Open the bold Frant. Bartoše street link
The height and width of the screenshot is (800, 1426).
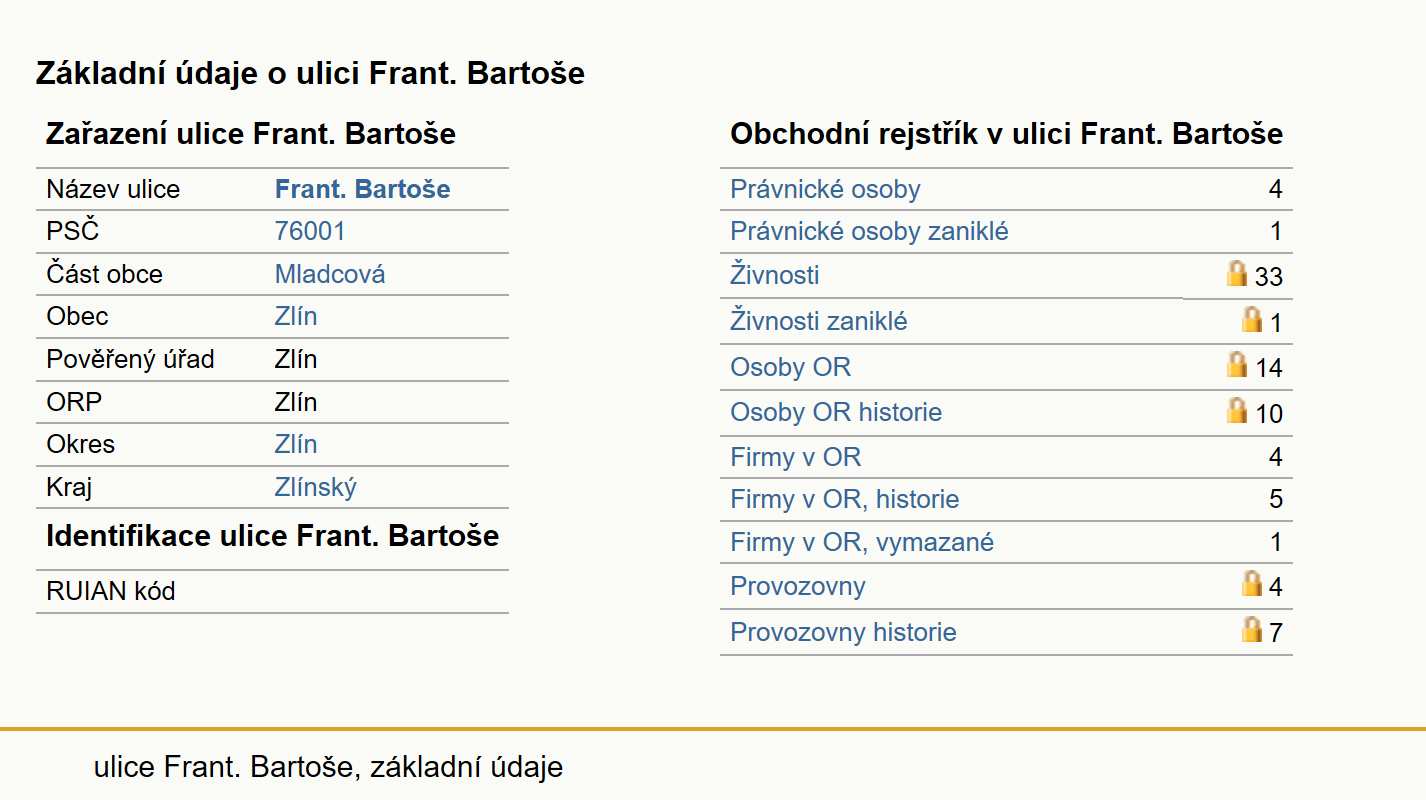pos(363,189)
